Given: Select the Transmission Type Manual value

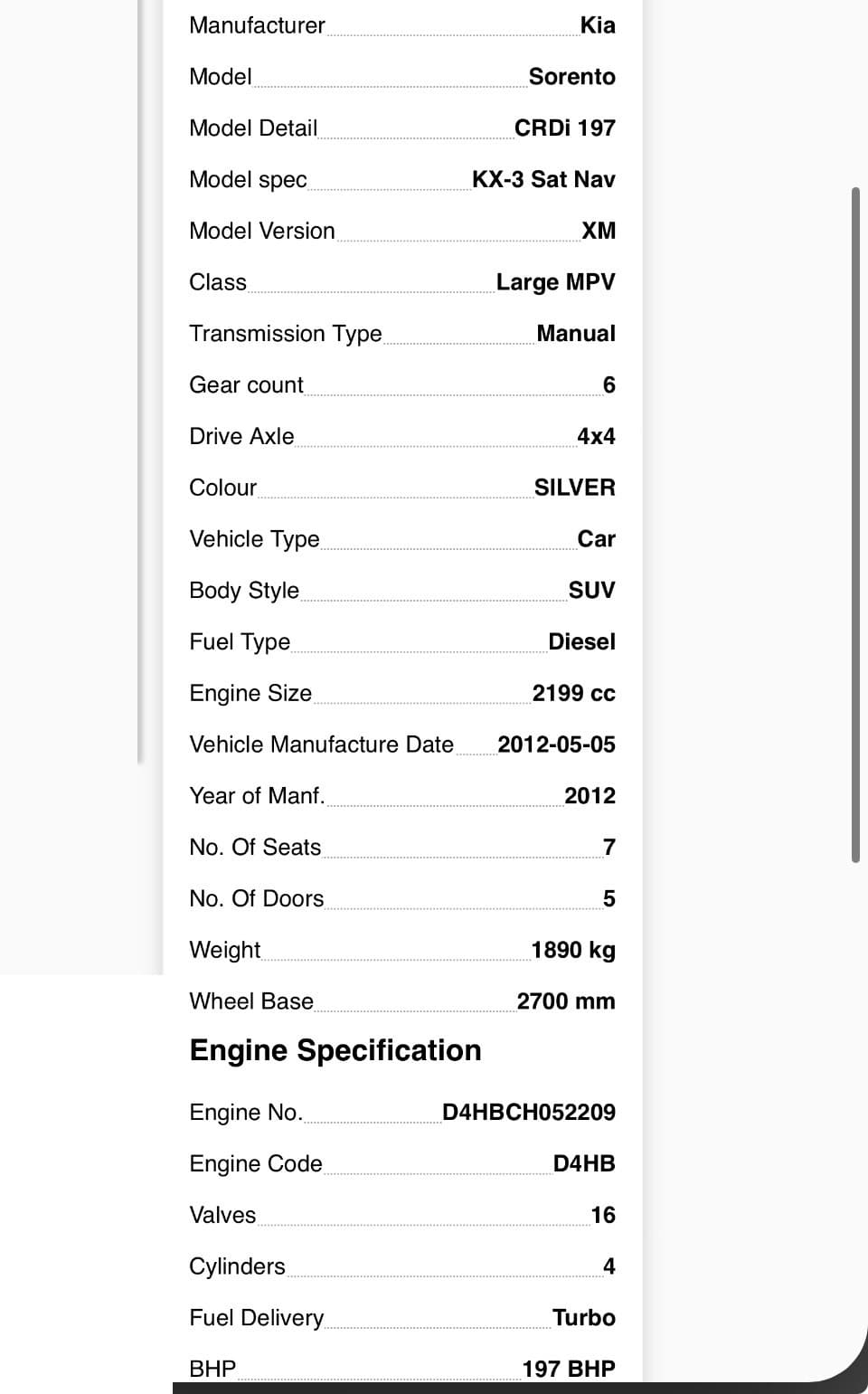Looking at the screenshot, I should point(576,334).
